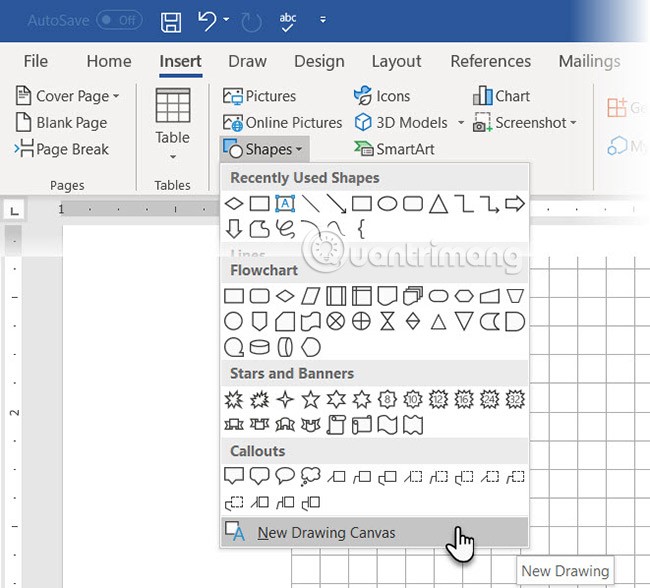Select the Flowchart Document shape
Image resolution: width=650 pixels, height=588 pixels.
(387, 296)
